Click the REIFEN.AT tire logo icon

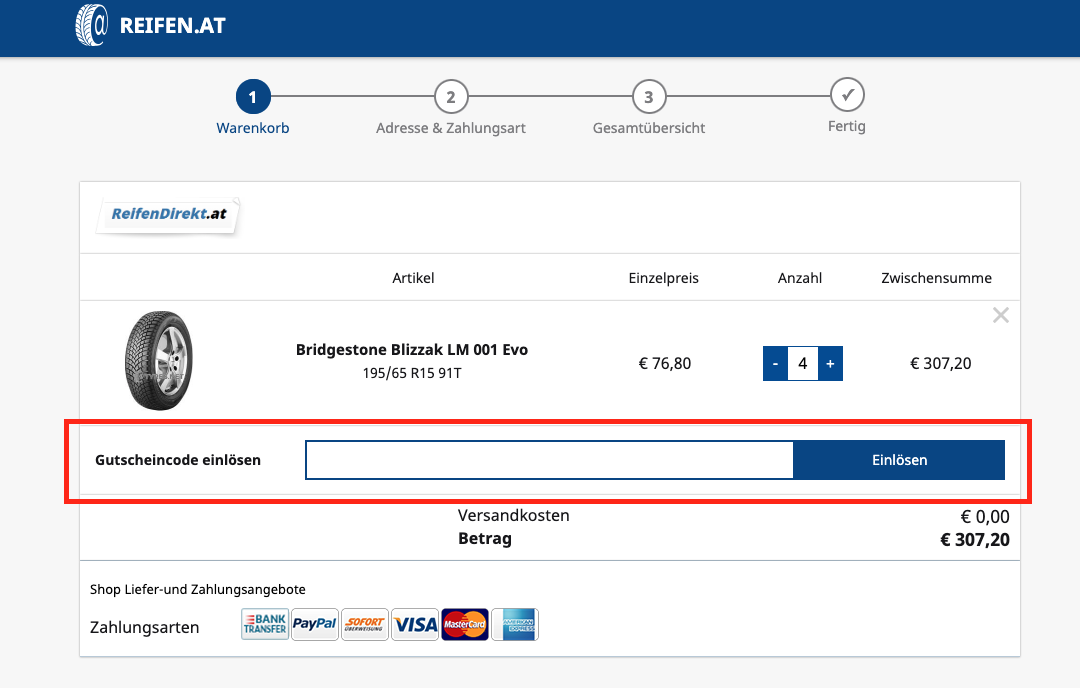tap(92, 25)
